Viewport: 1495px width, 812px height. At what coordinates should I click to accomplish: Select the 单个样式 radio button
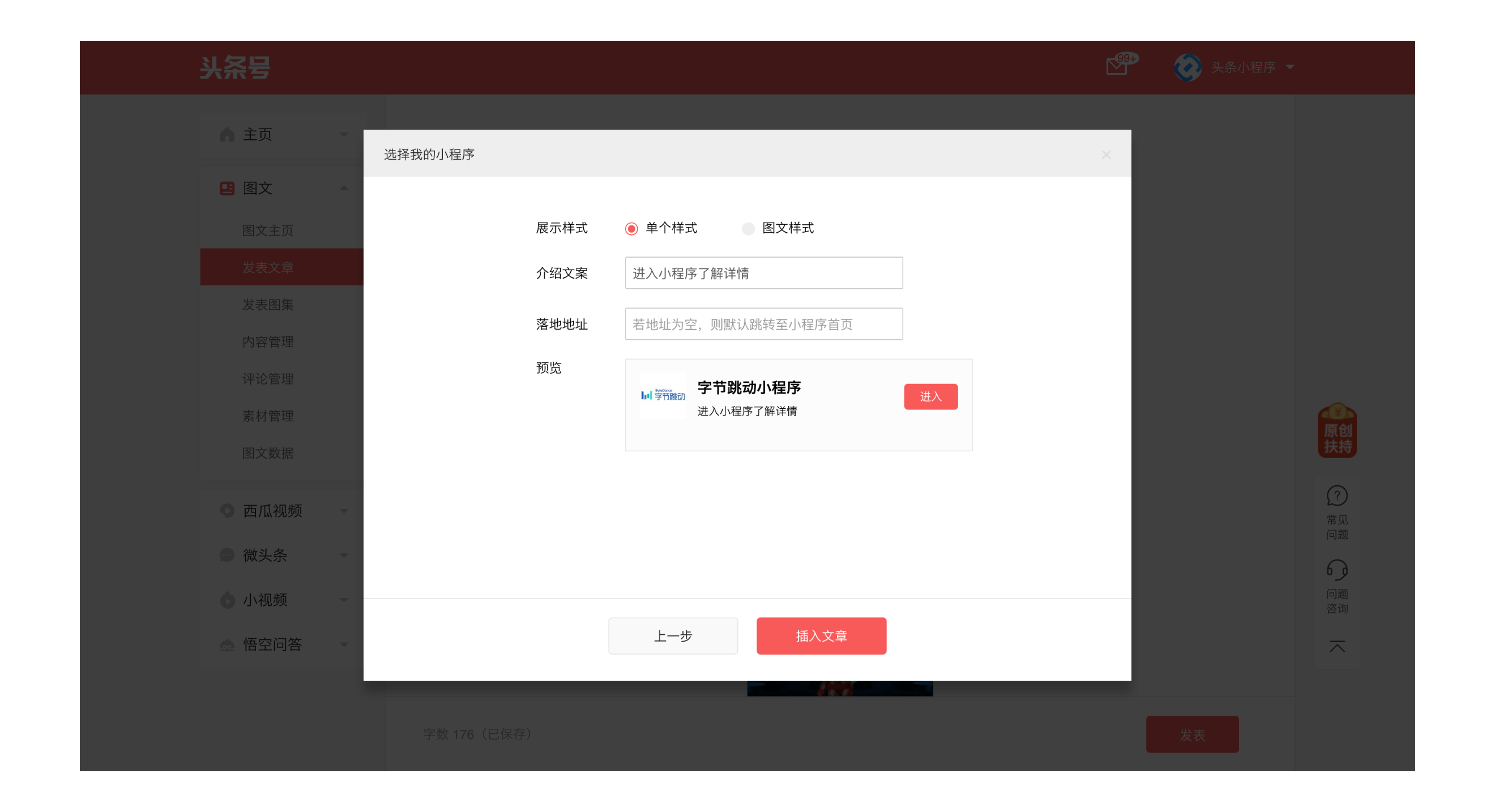[631, 229]
